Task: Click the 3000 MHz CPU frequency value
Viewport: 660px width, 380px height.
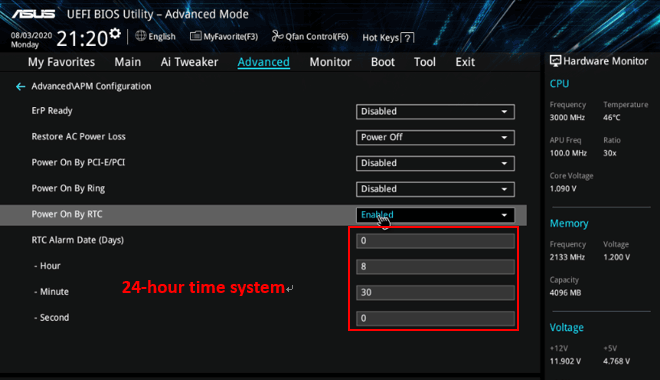Action: (x=567, y=117)
